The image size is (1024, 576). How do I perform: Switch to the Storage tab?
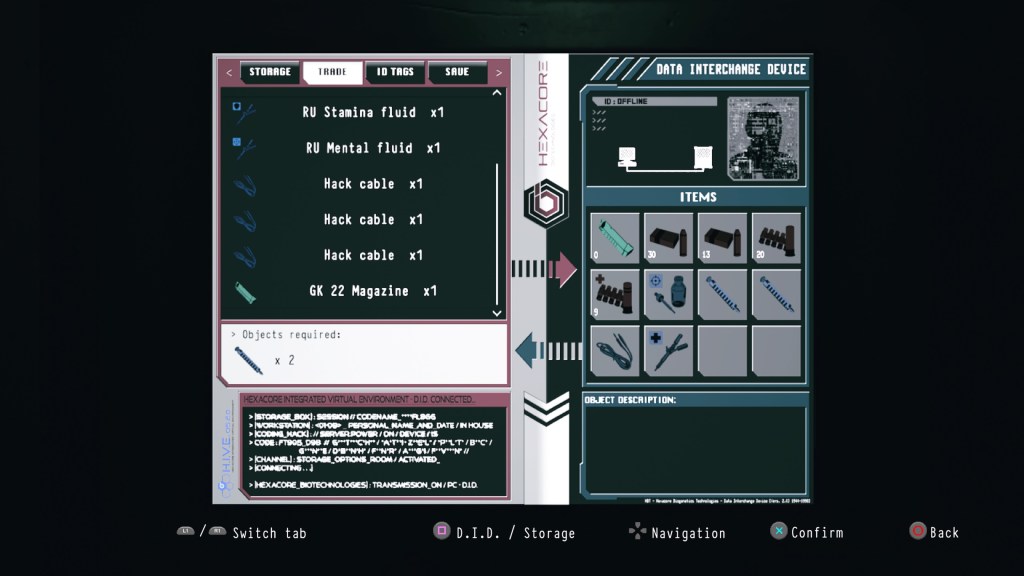tap(270, 72)
